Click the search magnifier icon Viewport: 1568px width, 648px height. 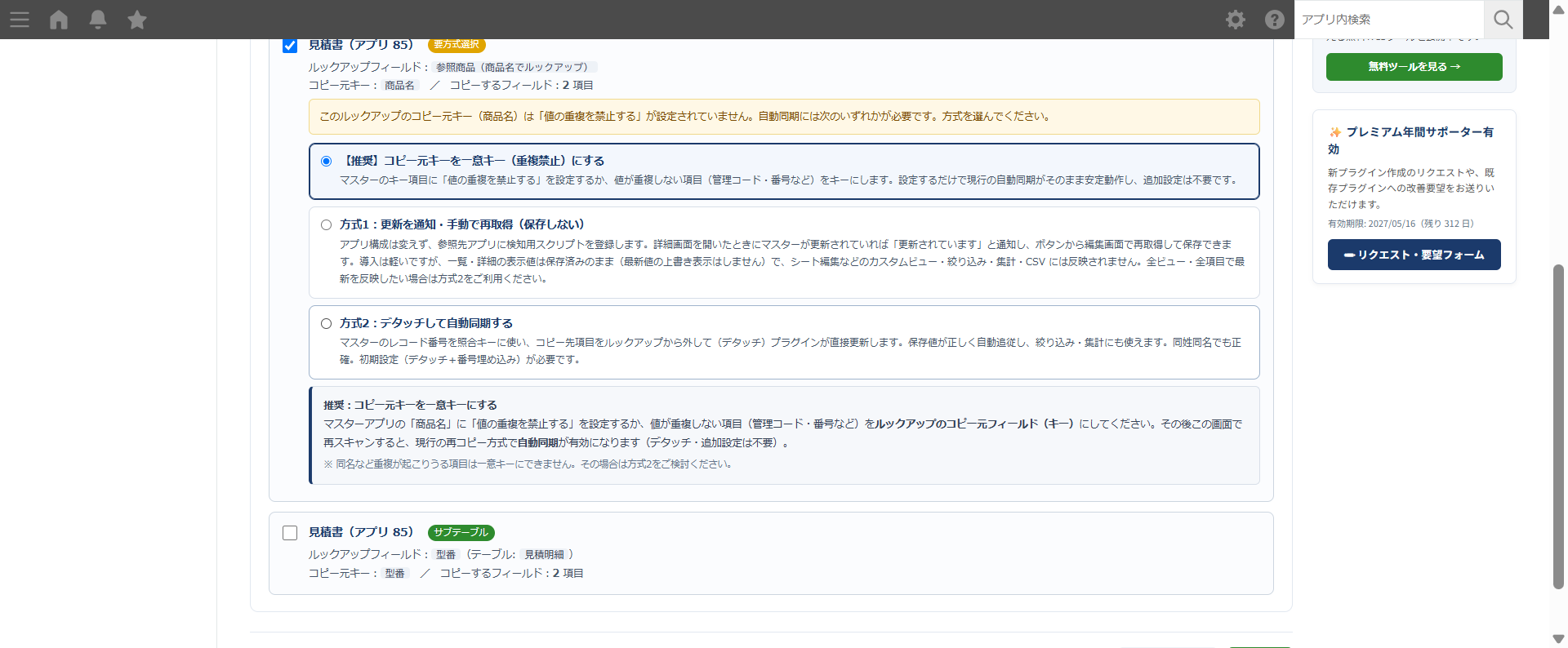point(1503,20)
